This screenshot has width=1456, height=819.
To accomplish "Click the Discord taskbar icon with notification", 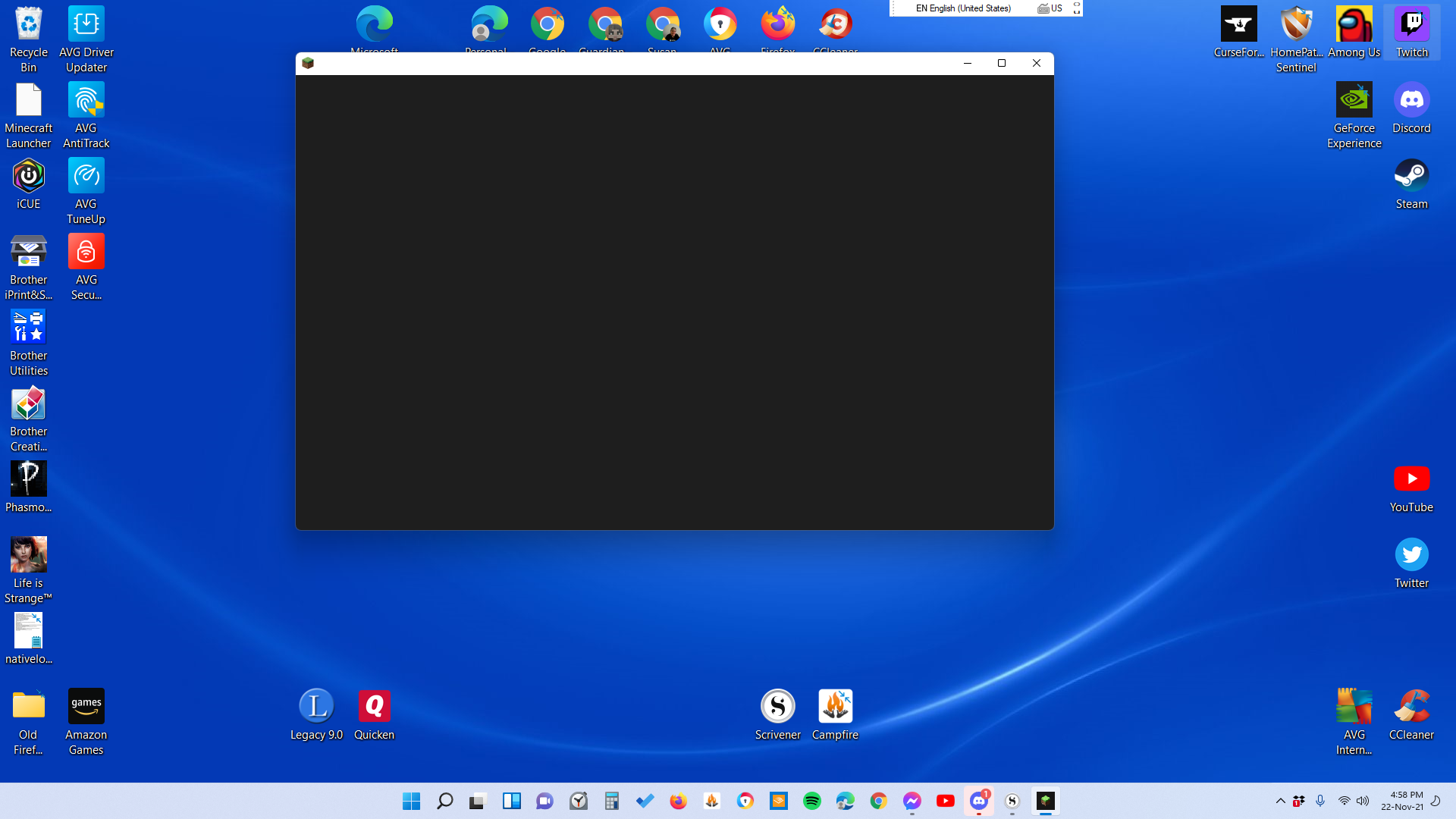I will (x=978, y=801).
